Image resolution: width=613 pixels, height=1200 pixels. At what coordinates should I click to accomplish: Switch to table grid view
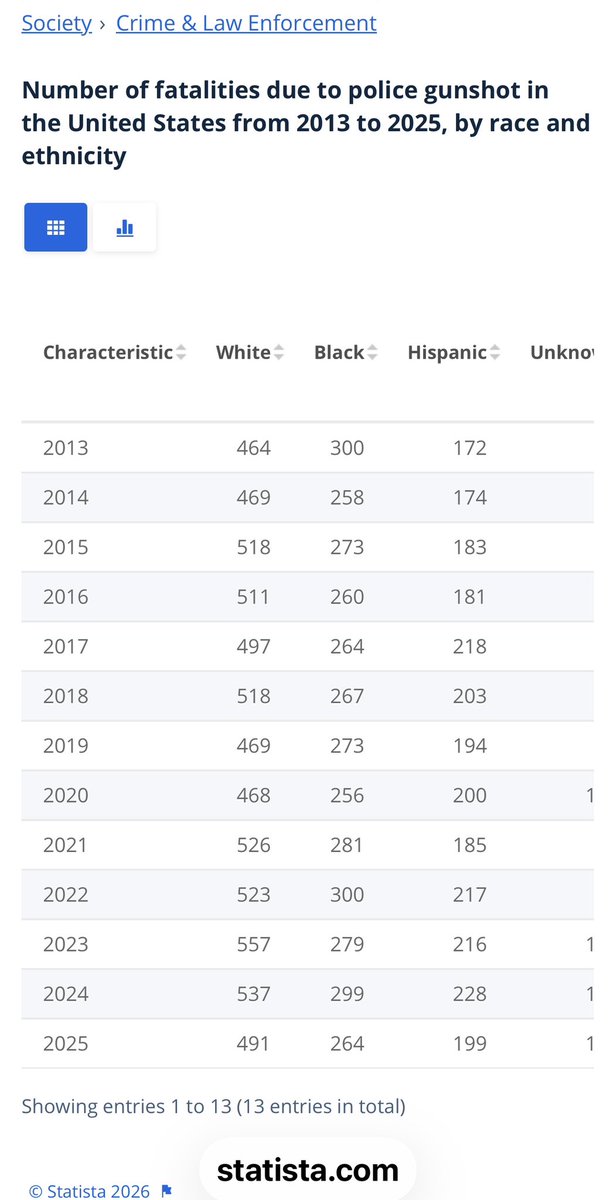(x=56, y=227)
